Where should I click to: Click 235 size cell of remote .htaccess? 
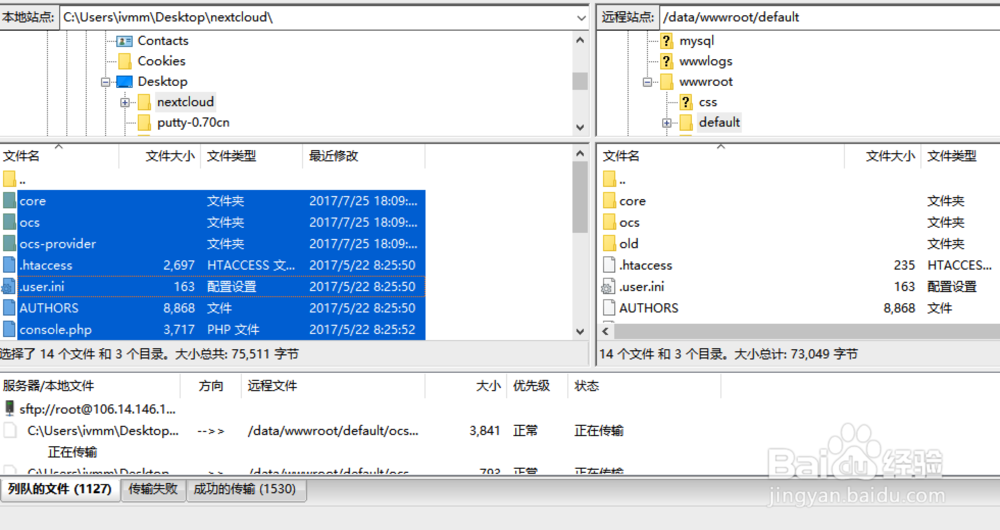(904, 265)
